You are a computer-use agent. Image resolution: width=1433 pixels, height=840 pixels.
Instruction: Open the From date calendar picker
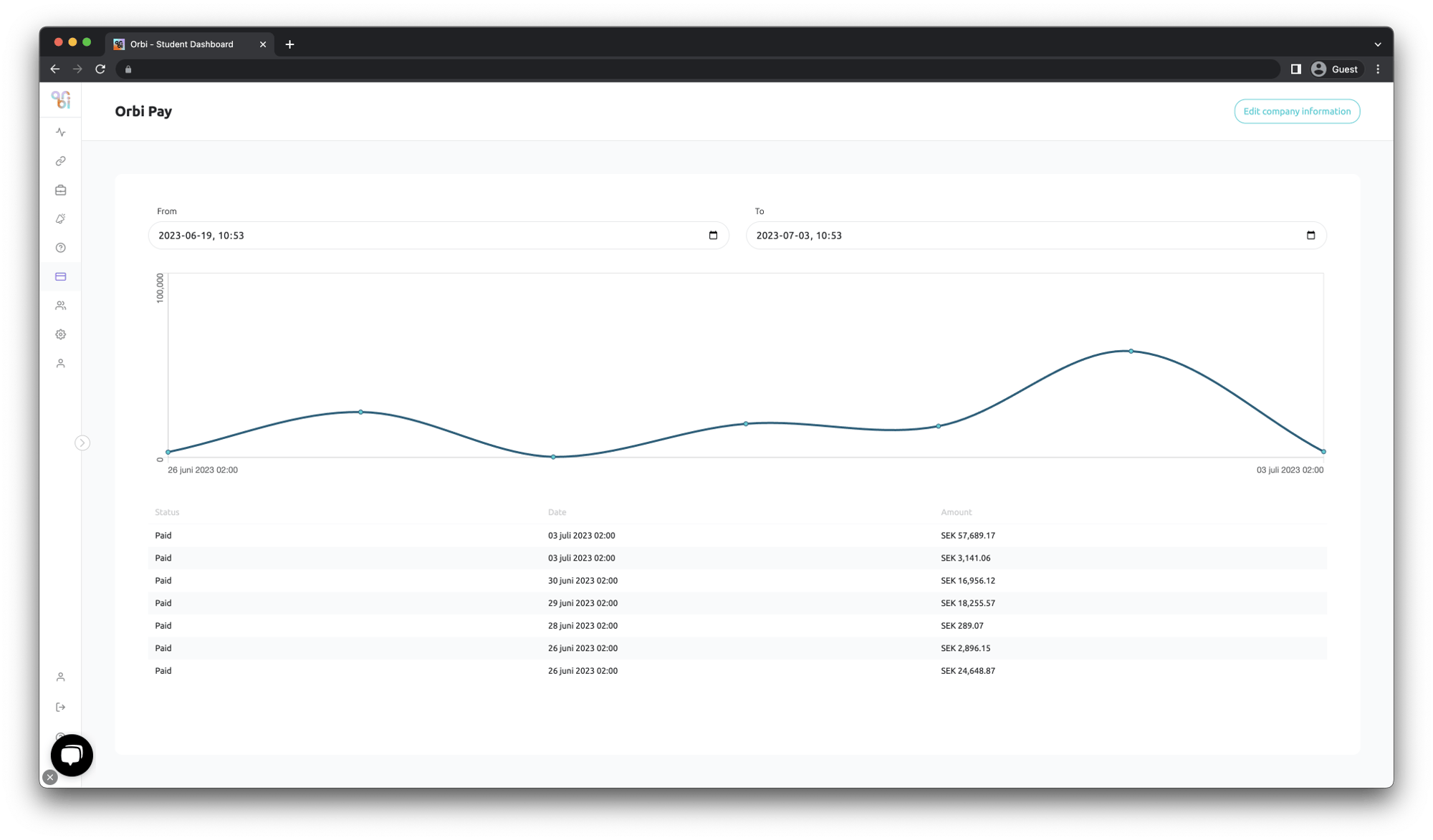pyautogui.click(x=713, y=236)
